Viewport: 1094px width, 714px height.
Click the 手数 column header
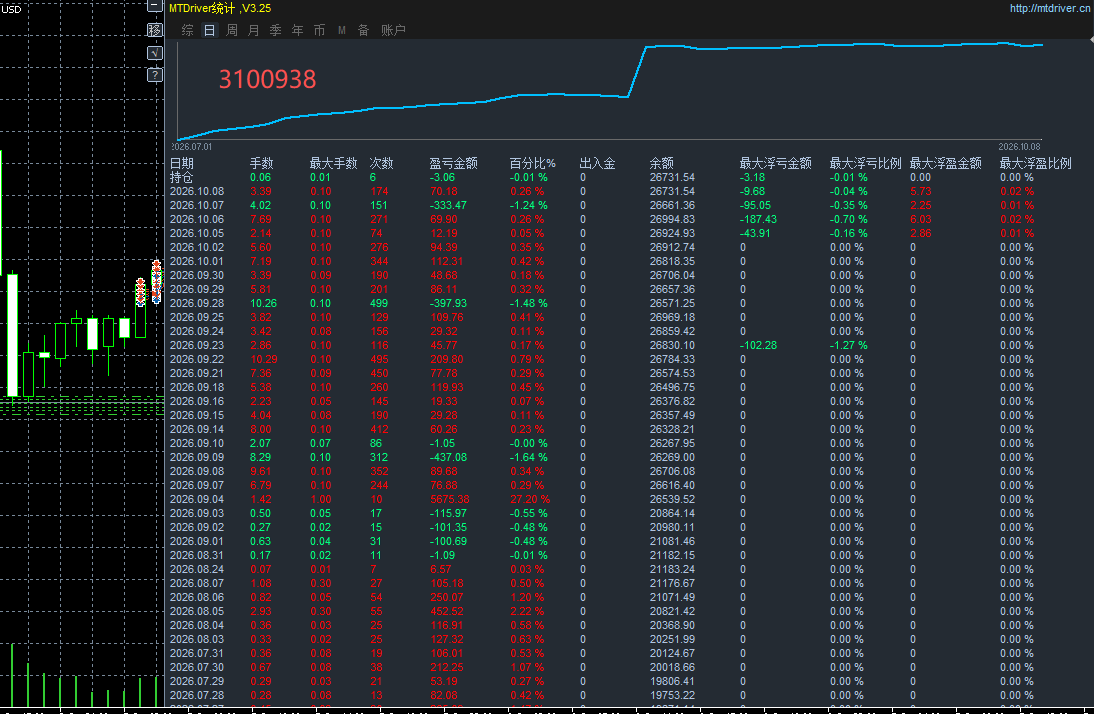click(262, 163)
